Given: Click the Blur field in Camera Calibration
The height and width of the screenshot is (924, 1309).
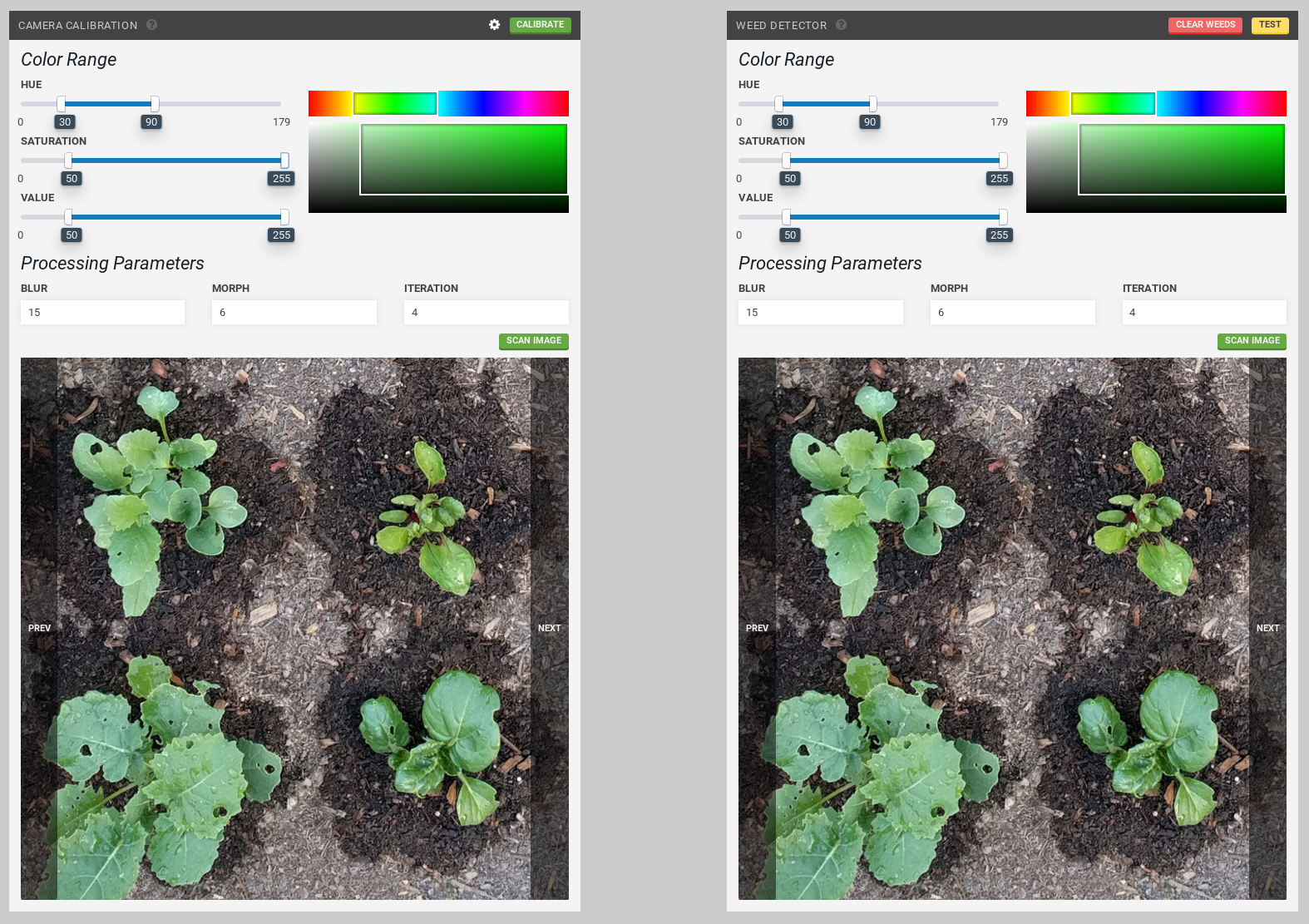Looking at the screenshot, I should click(102, 313).
